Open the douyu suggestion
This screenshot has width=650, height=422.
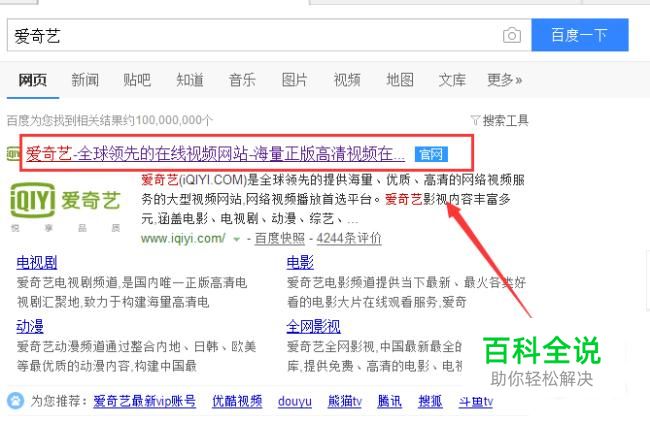tap(295, 401)
